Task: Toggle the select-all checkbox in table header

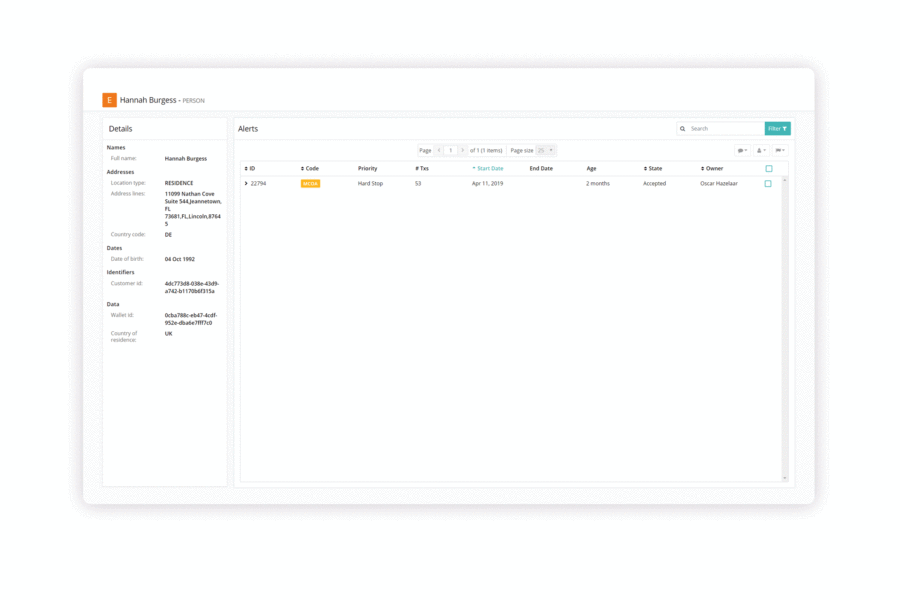Action: (x=769, y=168)
